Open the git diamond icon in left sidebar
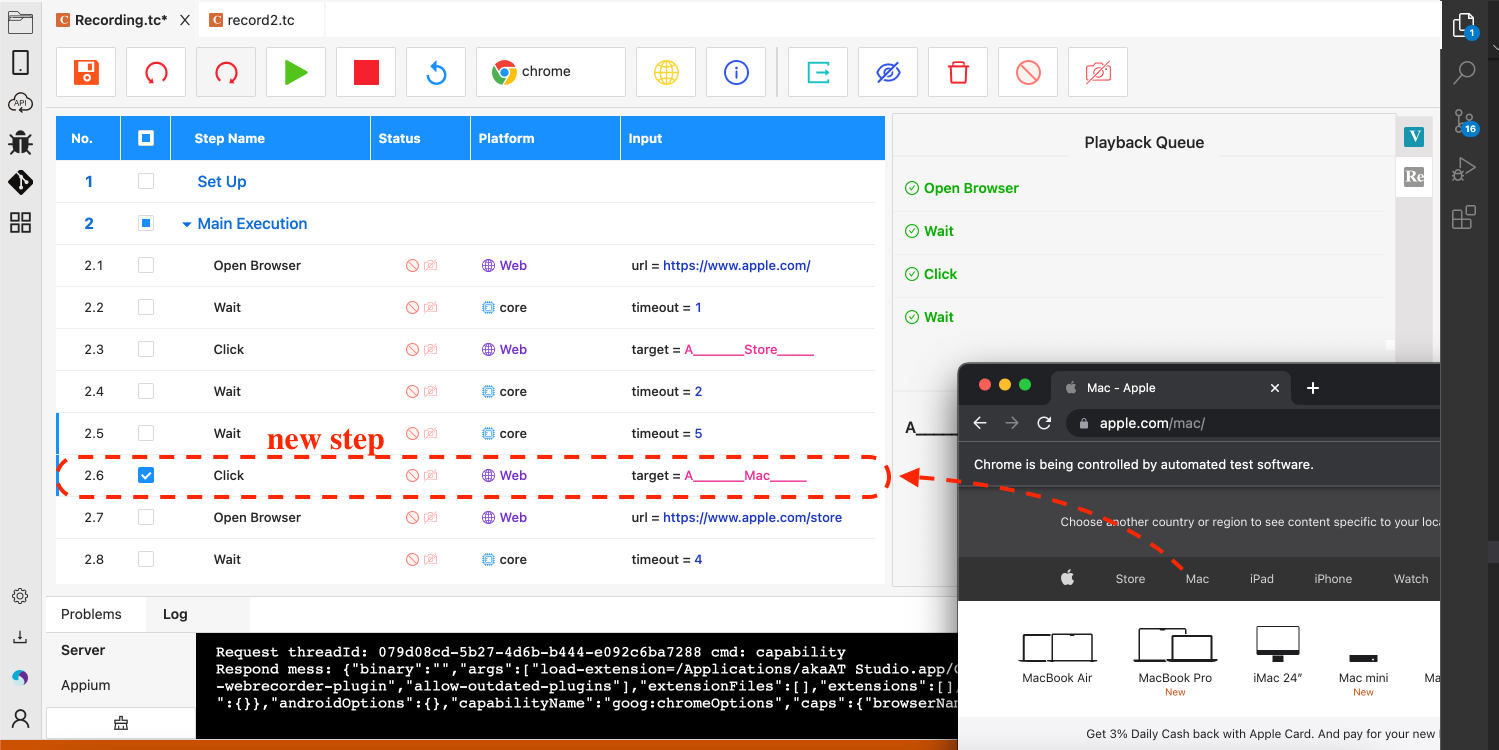Viewport: 1499px width, 750px height. (20, 182)
